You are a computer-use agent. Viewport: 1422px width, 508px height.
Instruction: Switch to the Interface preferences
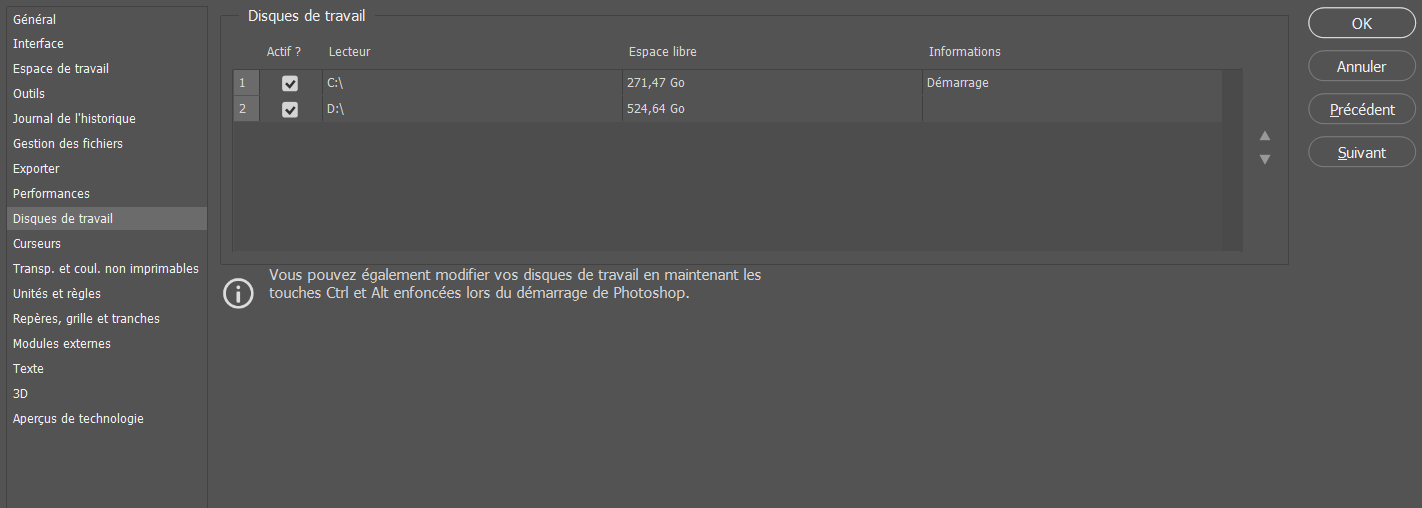[x=38, y=44]
